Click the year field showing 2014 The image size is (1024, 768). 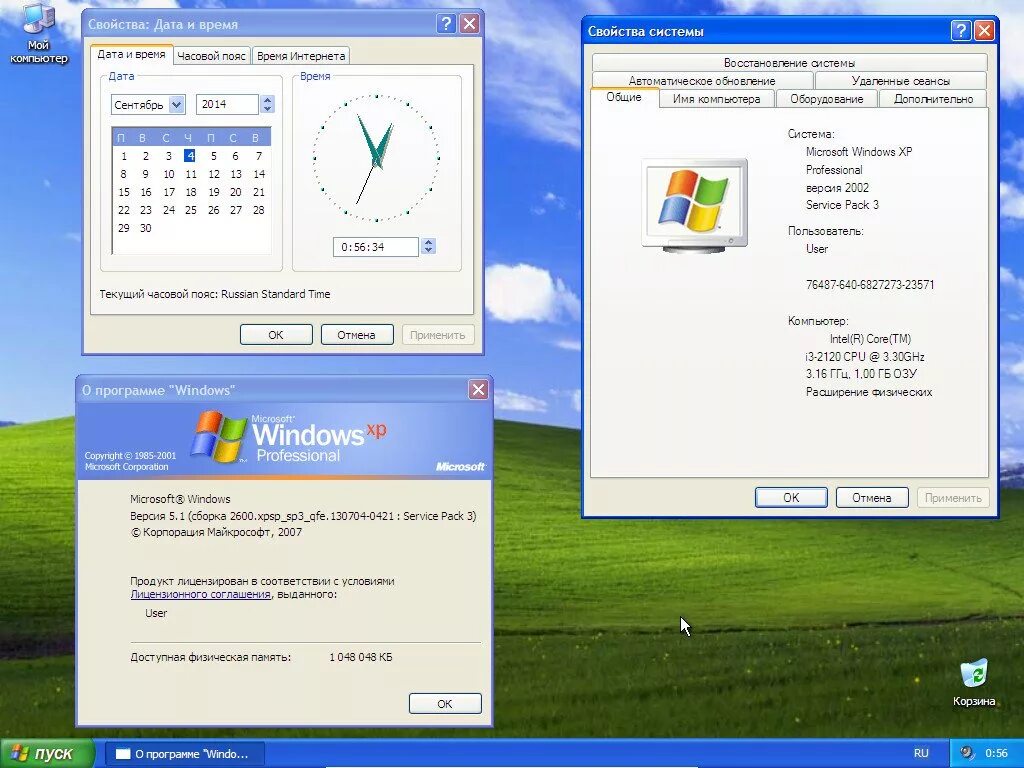[x=227, y=104]
